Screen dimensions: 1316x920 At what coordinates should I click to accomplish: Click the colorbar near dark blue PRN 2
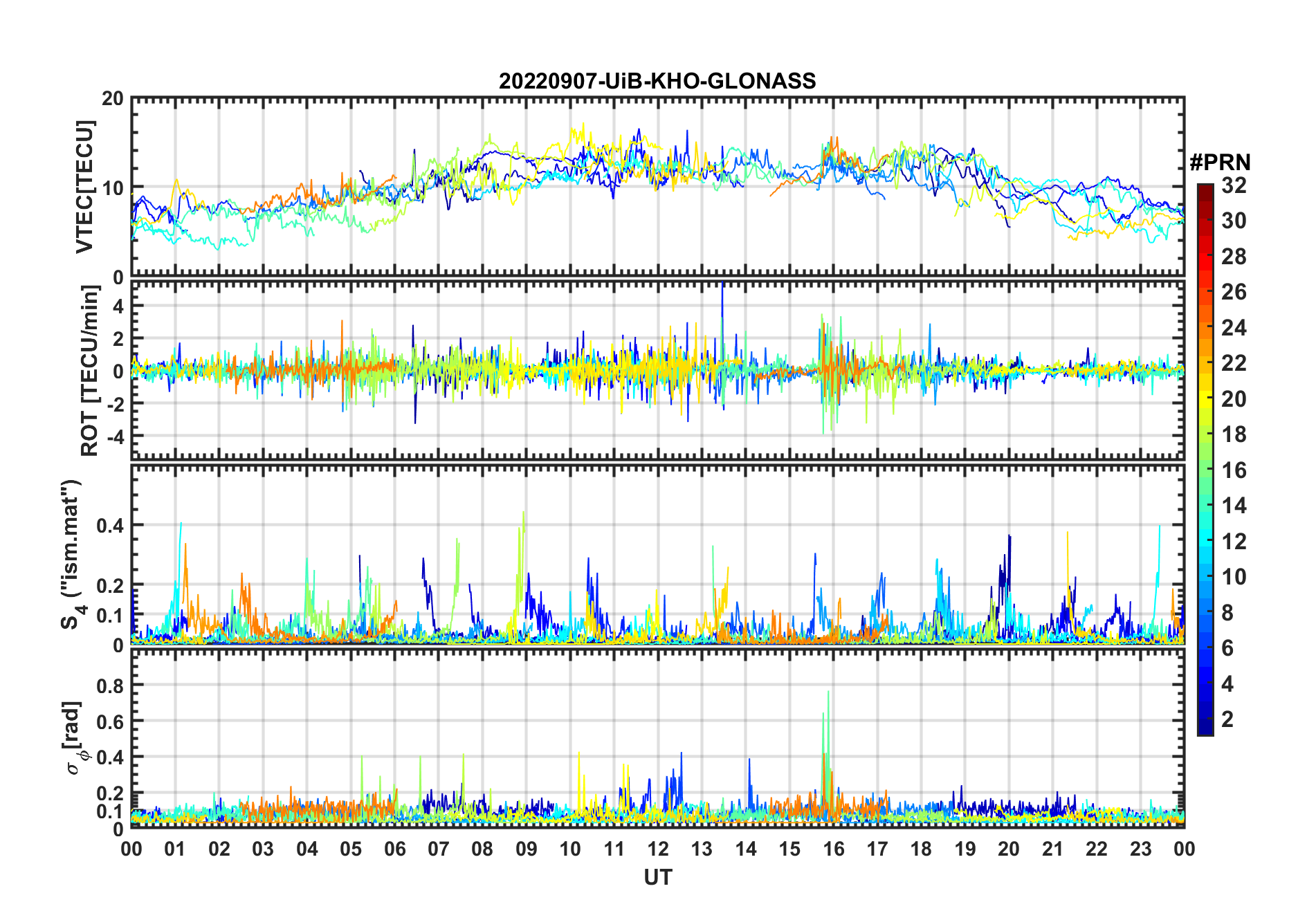point(1205,719)
